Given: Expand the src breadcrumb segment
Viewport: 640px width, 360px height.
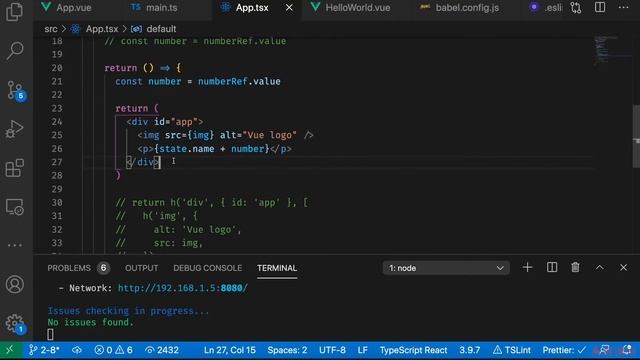Looking at the screenshot, I should point(51,29).
